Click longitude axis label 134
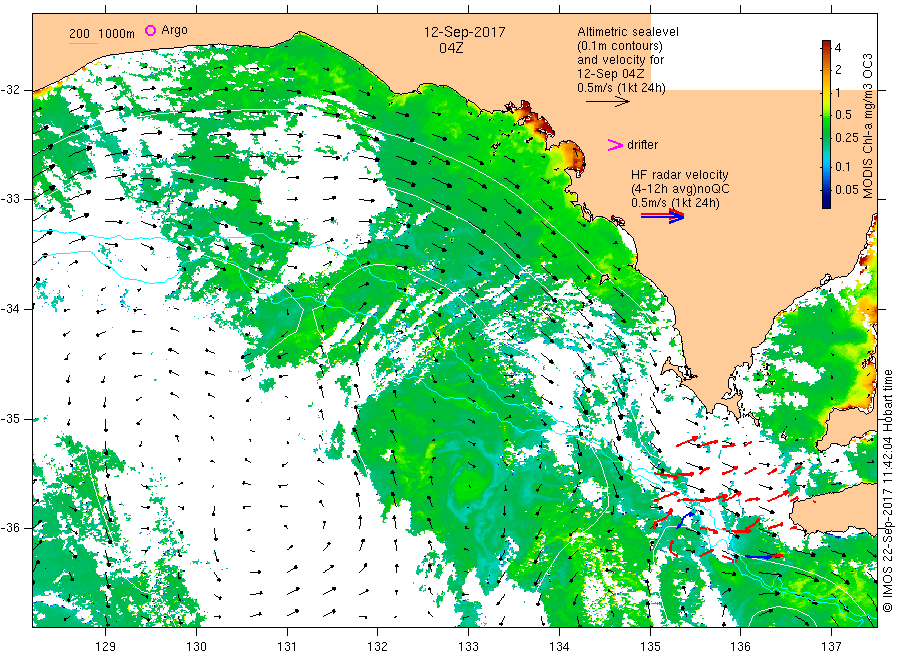Screen dimensions: 900x660 click(559, 647)
